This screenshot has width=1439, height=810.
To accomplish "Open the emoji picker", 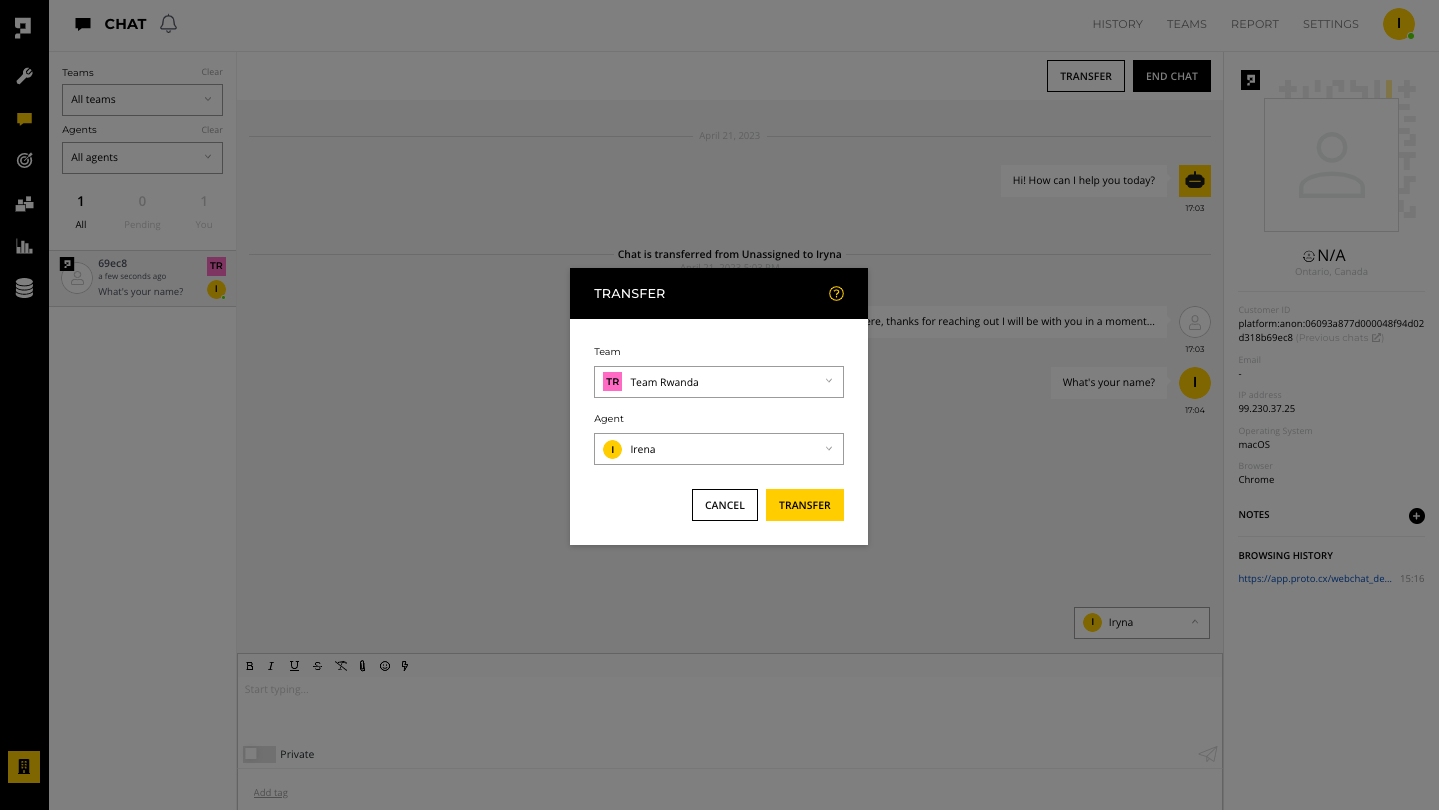I will (385, 666).
